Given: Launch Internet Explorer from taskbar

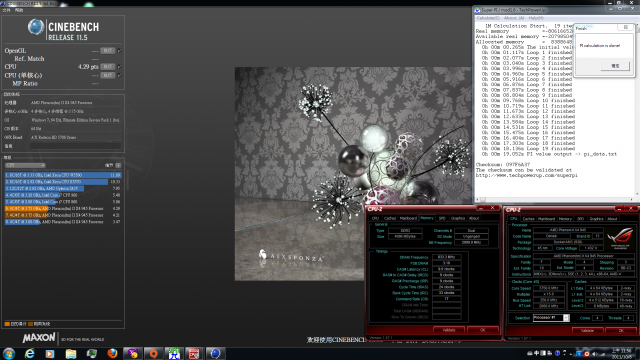Looking at the screenshot, I should pyautogui.click(x=29, y=353).
